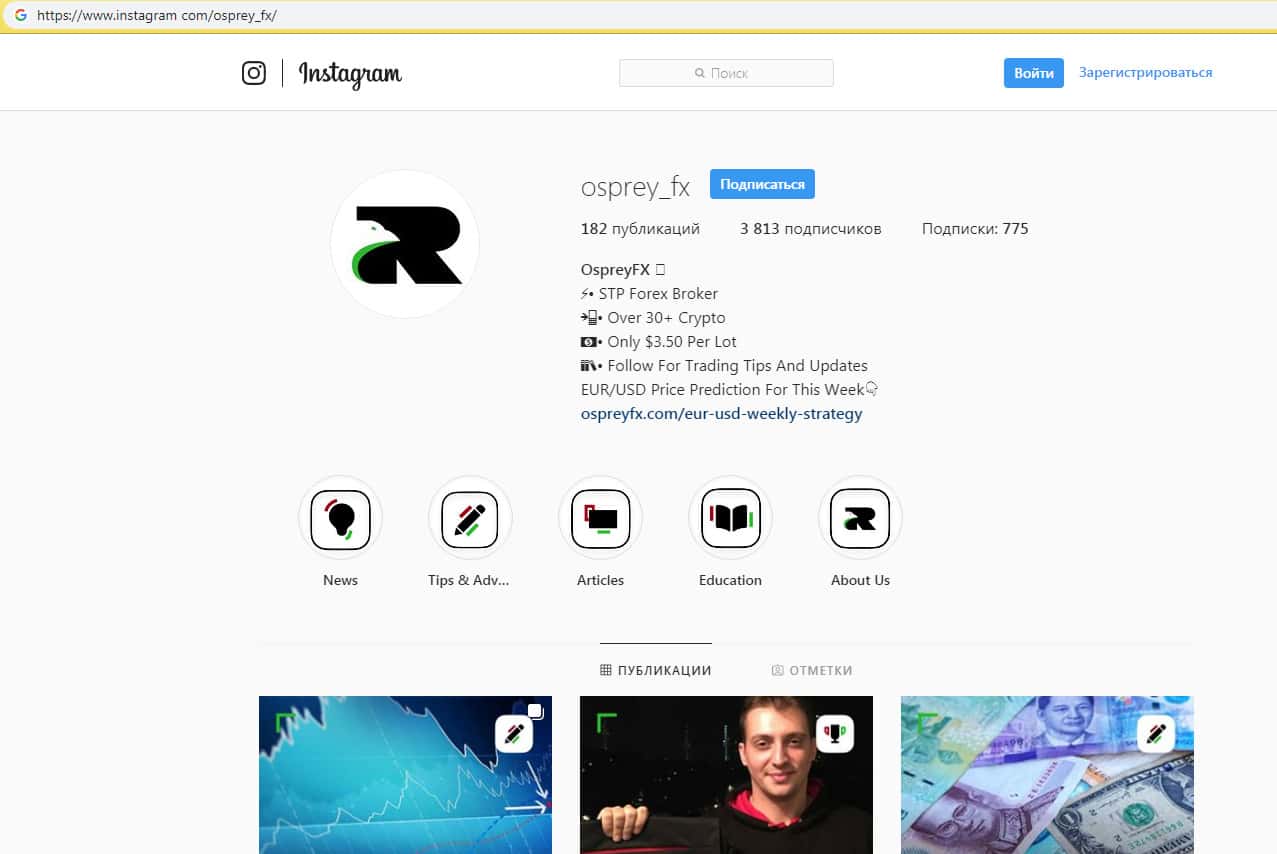The width and height of the screenshot is (1277, 854).
Task: Click the Google favicon in address bar
Action: tap(21, 15)
